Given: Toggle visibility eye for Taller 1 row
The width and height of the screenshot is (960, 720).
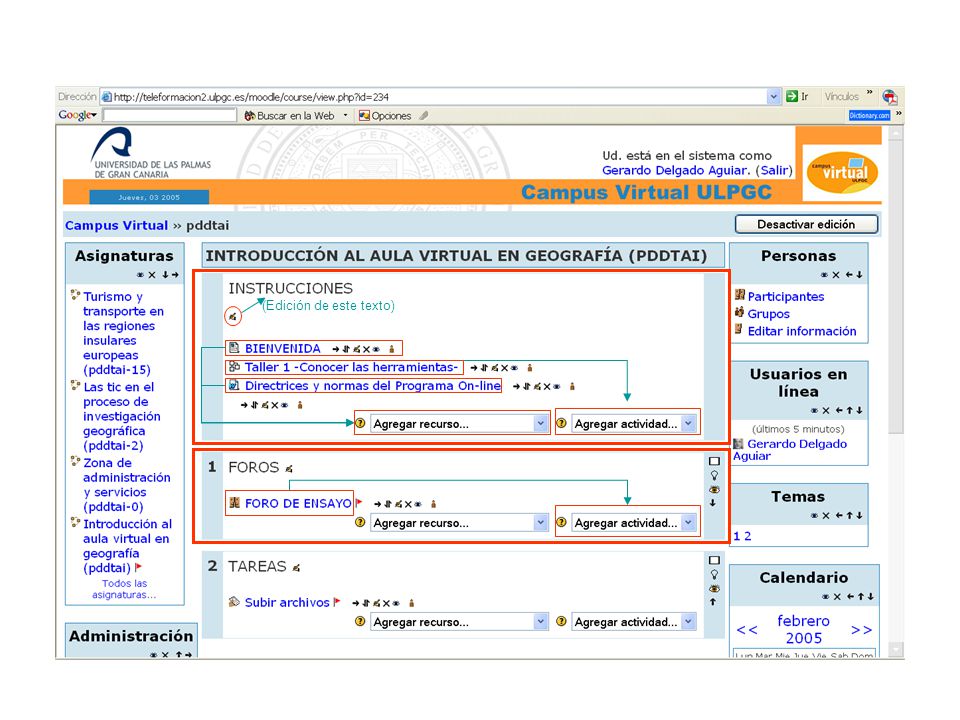Looking at the screenshot, I should click(514, 368).
